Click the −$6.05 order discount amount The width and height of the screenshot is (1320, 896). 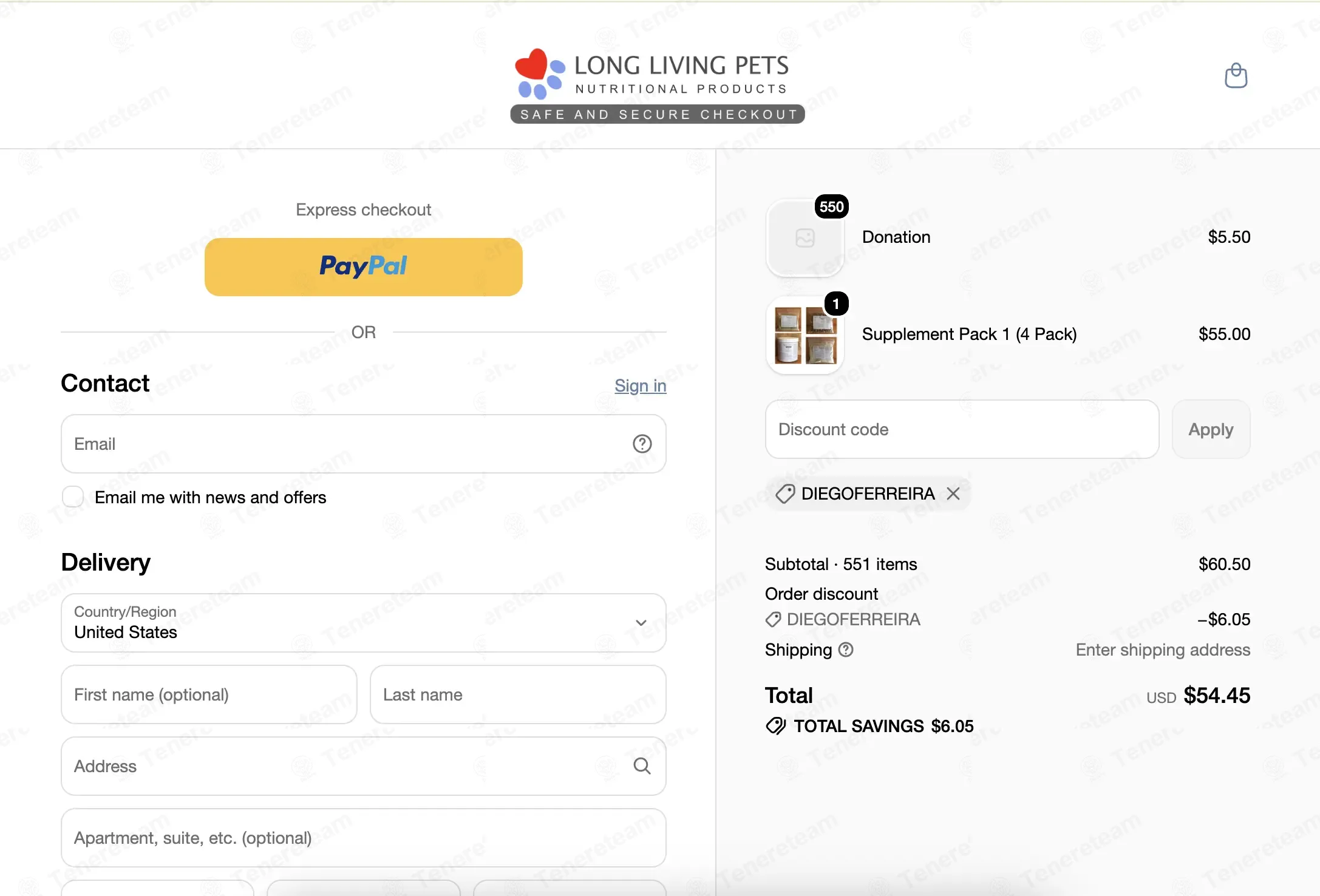tap(1223, 619)
